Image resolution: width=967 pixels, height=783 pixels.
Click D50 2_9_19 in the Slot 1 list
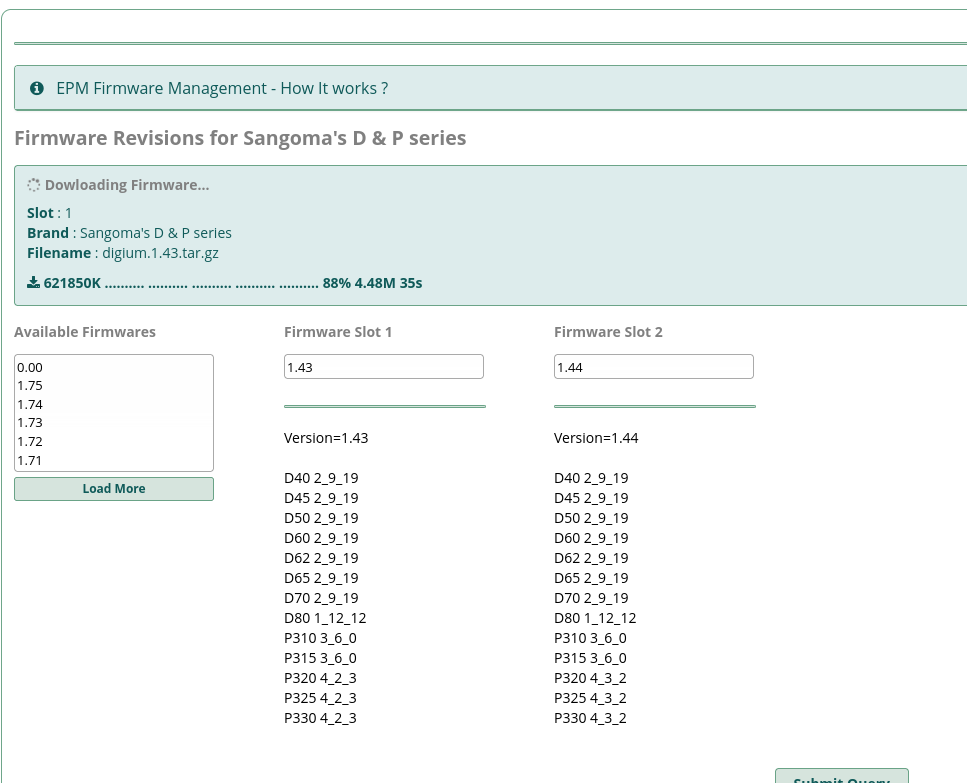click(x=321, y=518)
